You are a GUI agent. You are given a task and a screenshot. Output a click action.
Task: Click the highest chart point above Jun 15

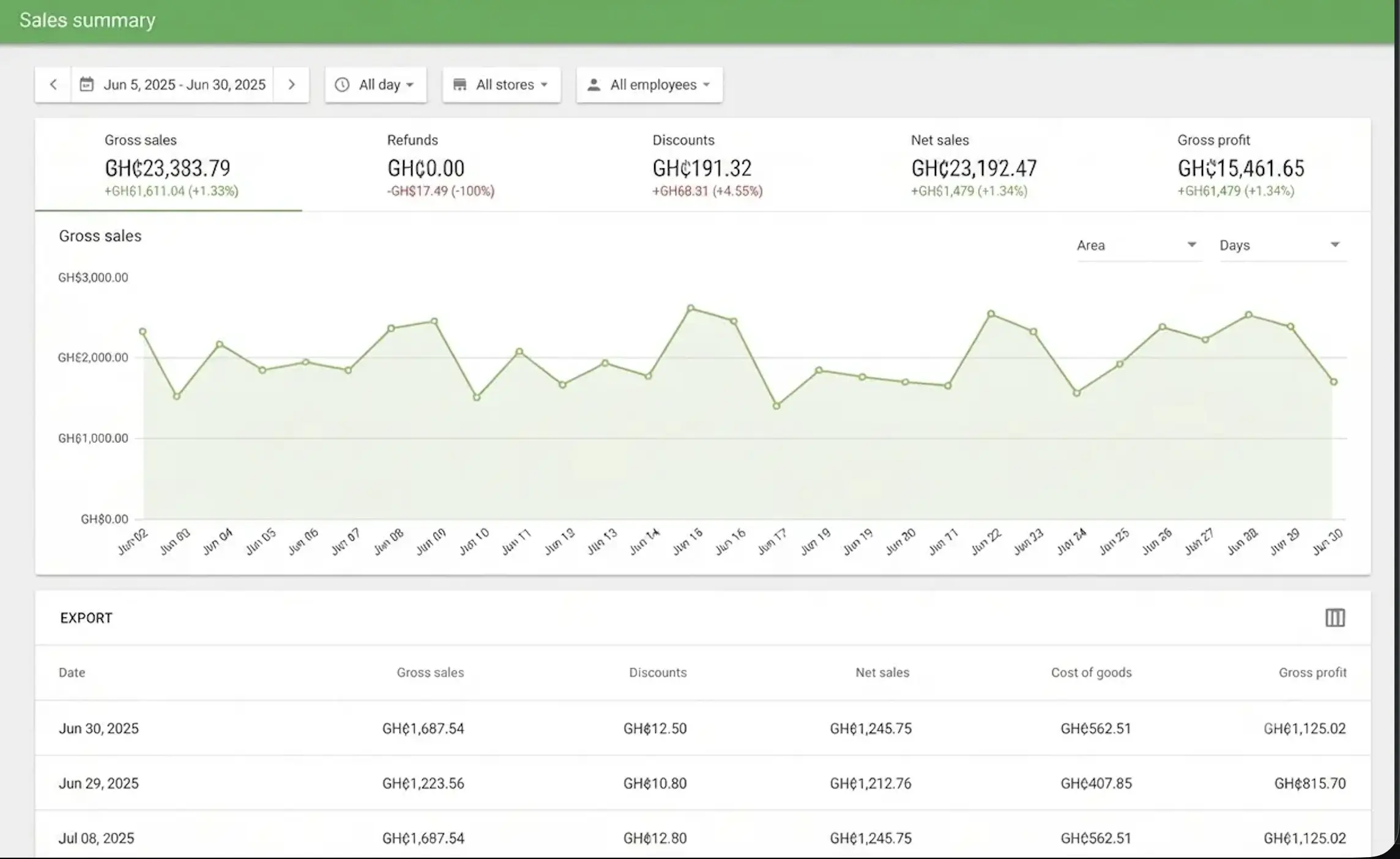pyautogui.click(x=690, y=308)
